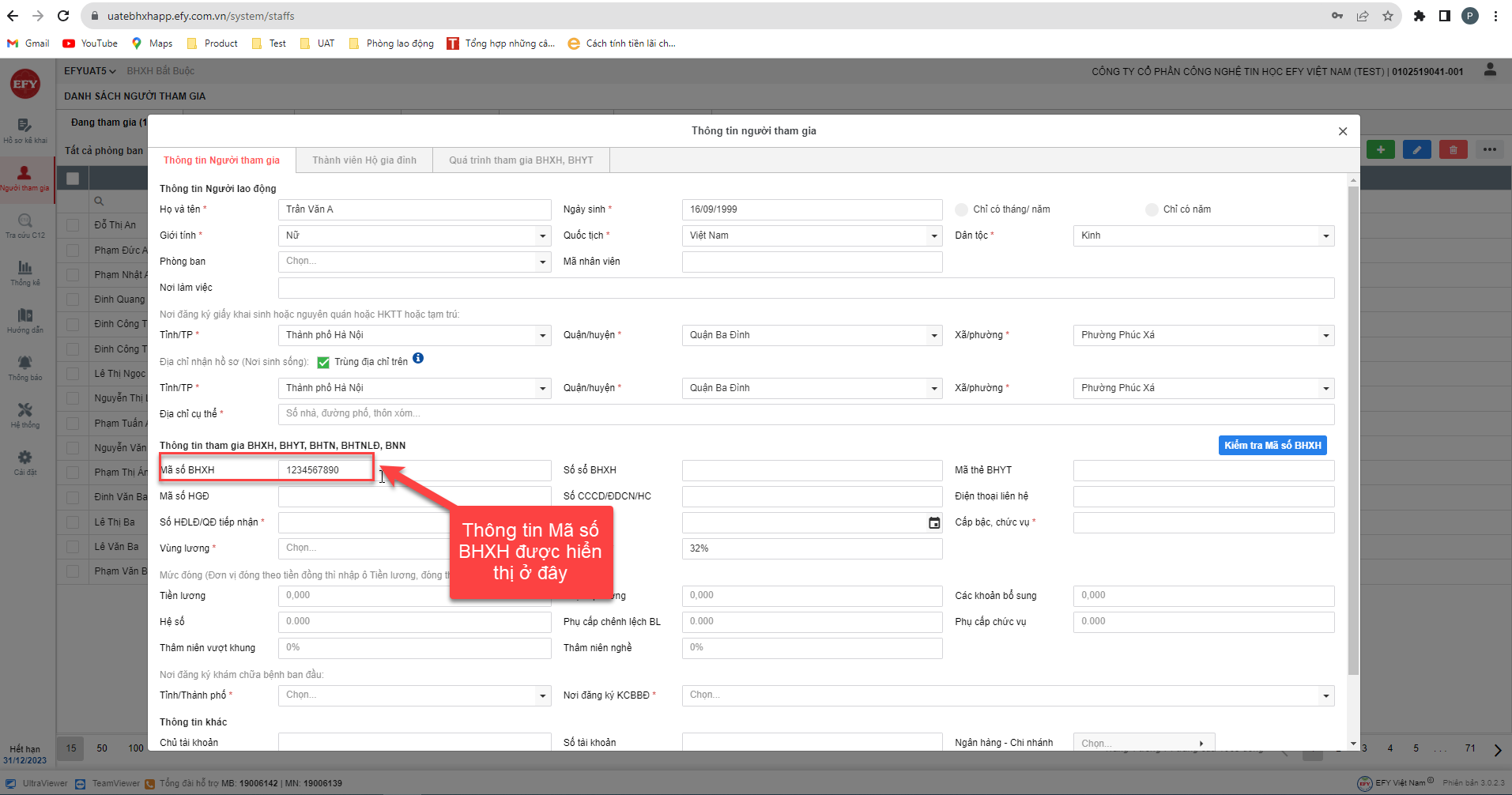
Task: Open Cài đặt gear in sidebar
Action: [25, 462]
